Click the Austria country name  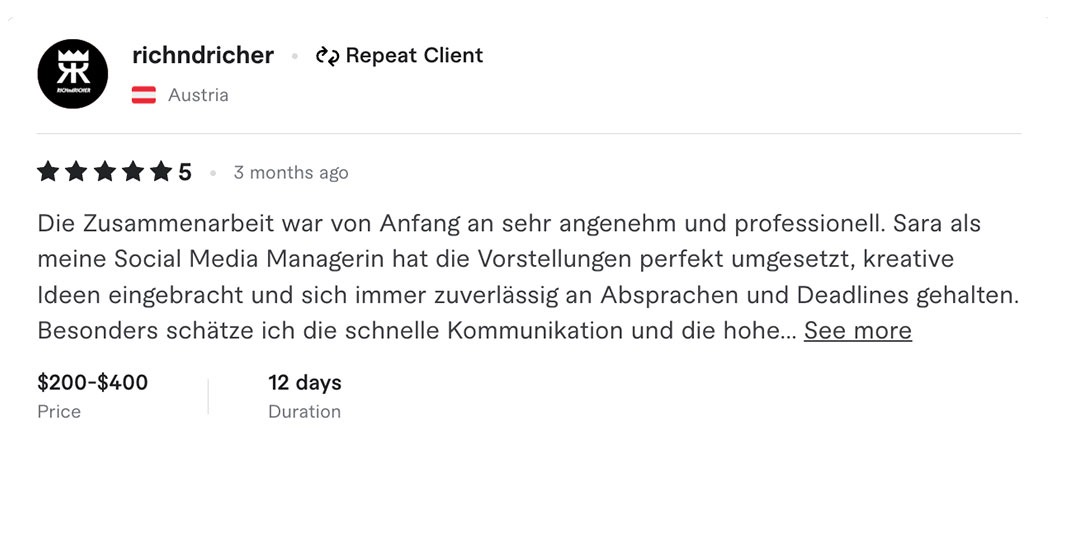click(x=198, y=96)
